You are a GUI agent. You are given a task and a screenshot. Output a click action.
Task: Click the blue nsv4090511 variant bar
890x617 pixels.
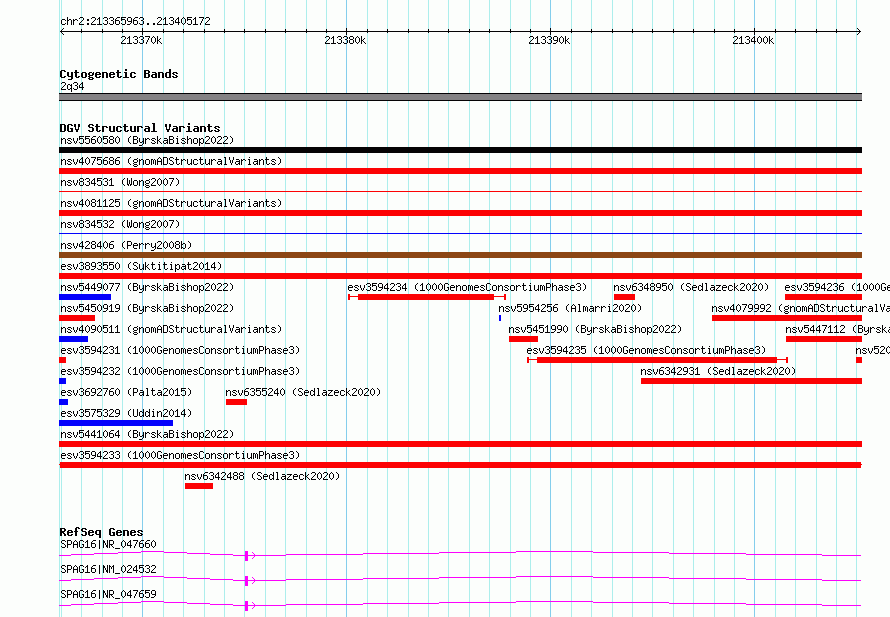pos(73,339)
